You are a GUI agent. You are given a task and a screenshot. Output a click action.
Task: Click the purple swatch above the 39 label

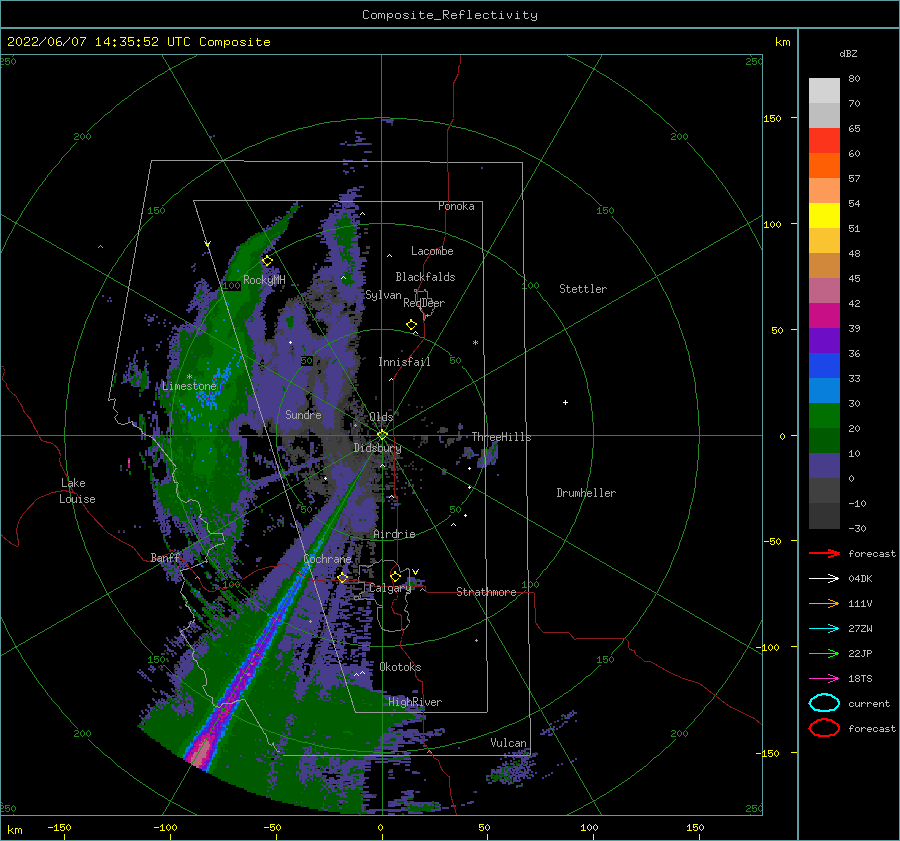click(x=824, y=340)
